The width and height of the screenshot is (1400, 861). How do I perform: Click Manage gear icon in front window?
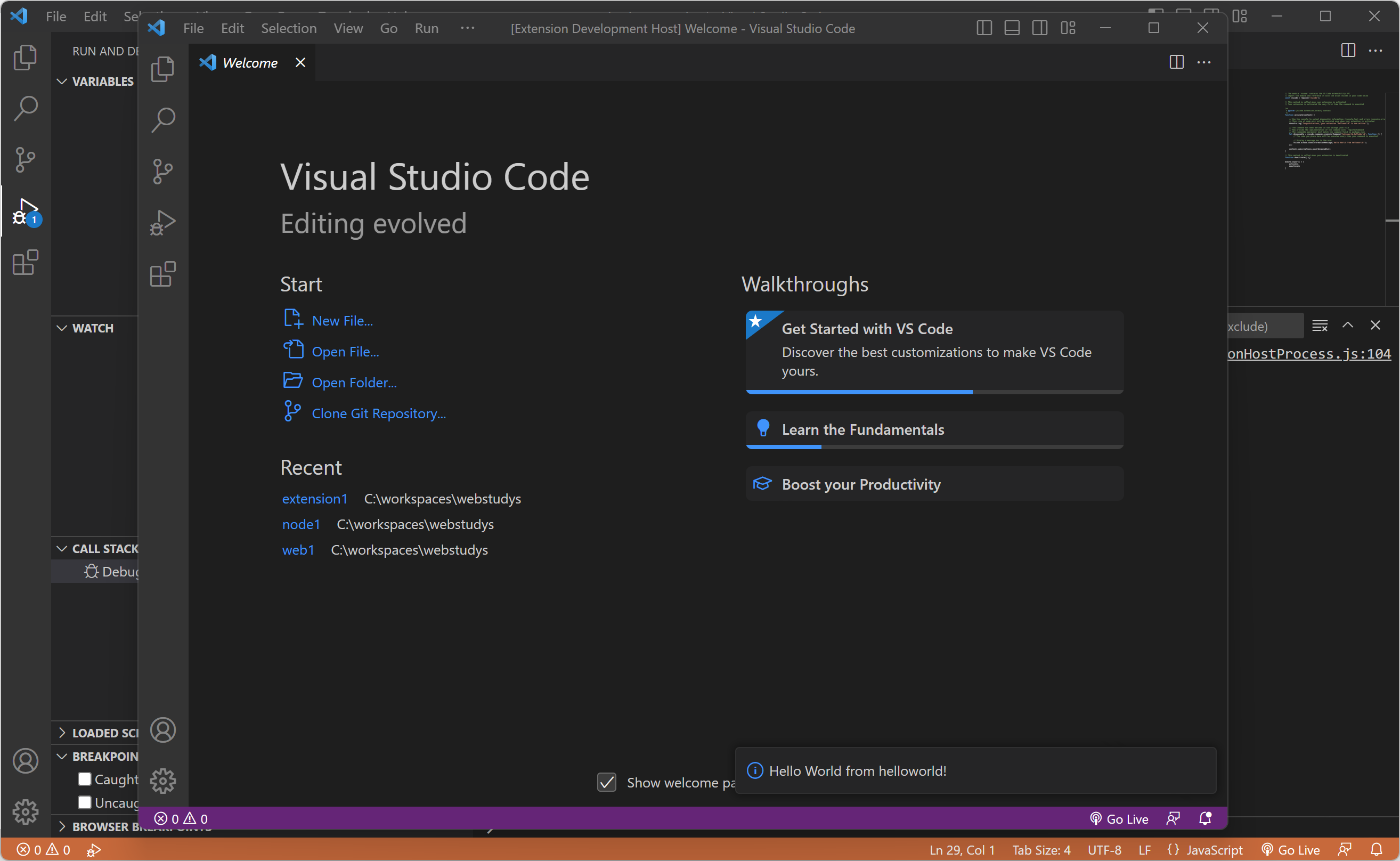[x=163, y=781]
